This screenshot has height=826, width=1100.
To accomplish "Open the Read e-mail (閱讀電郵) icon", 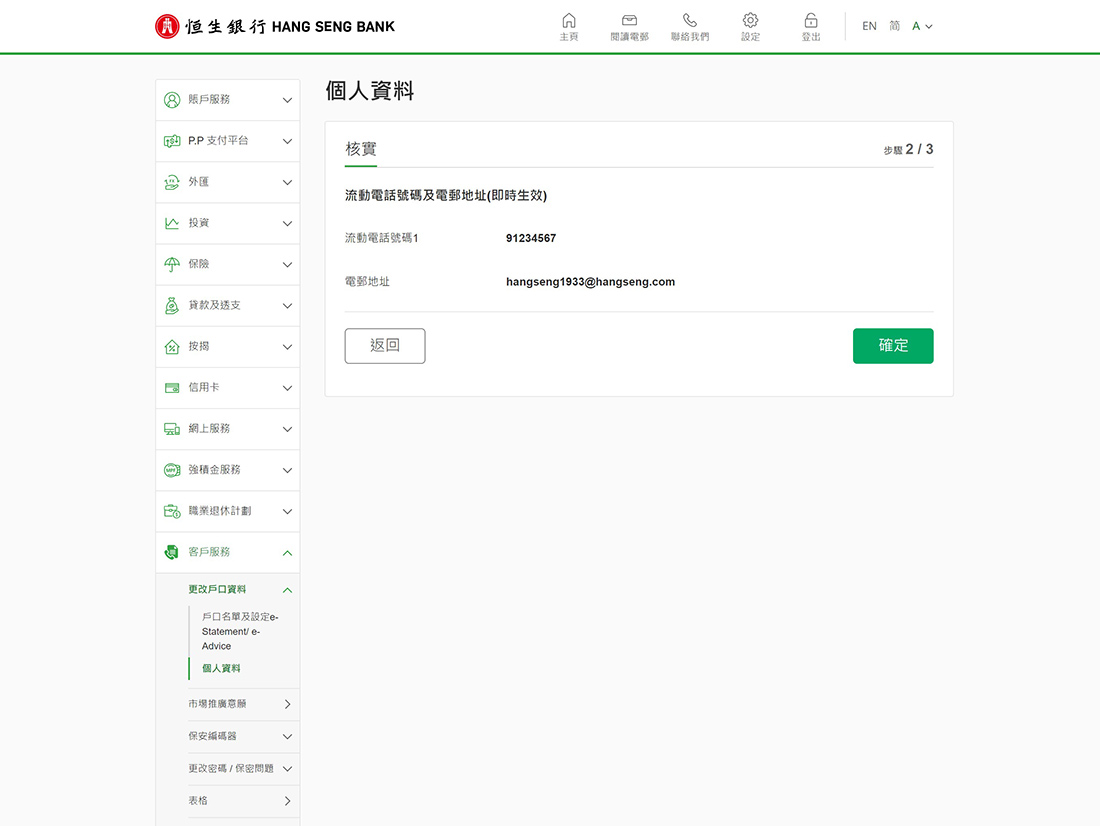I will 629,21.
